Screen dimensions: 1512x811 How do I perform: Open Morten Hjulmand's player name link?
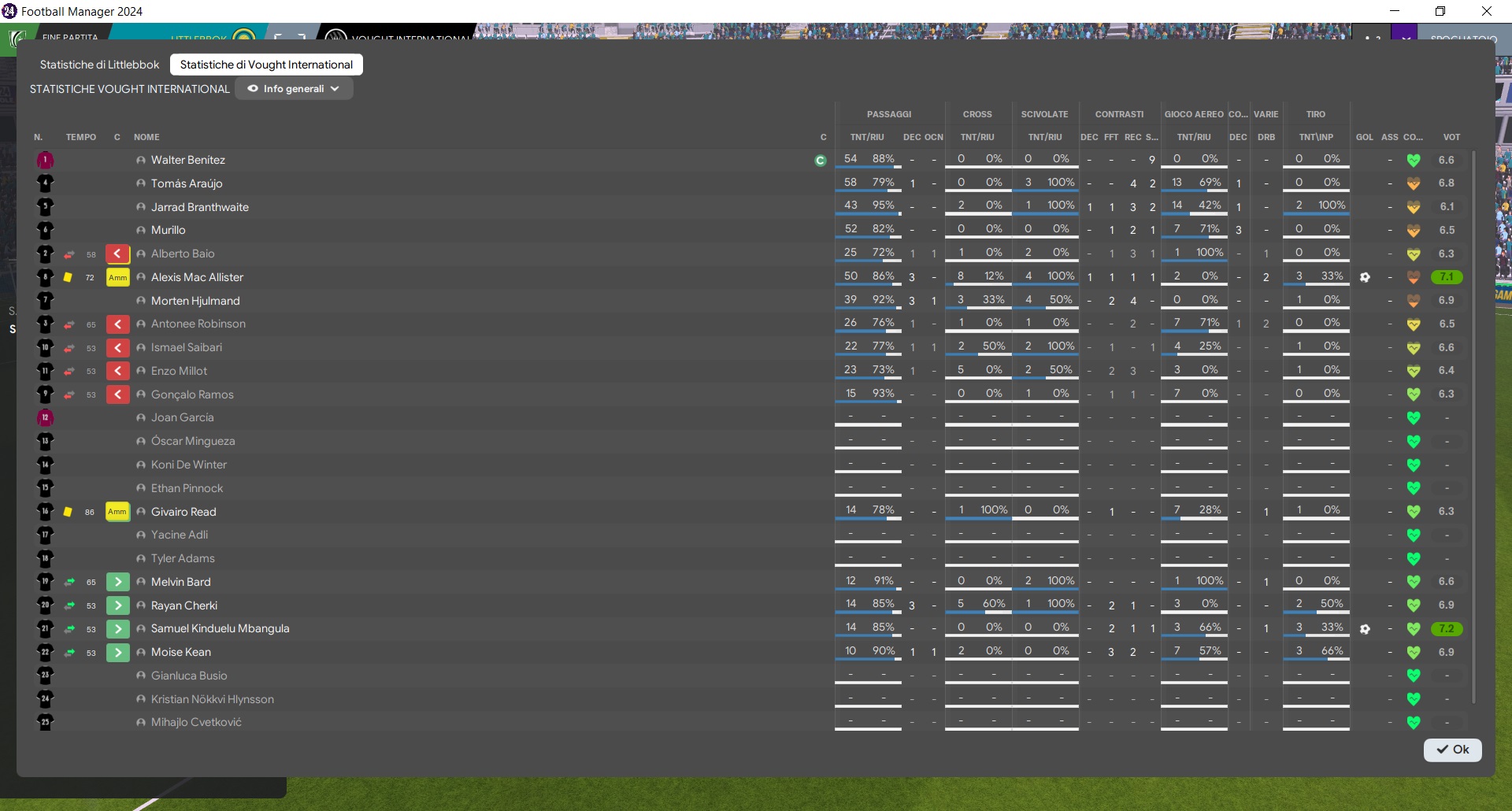195,301
